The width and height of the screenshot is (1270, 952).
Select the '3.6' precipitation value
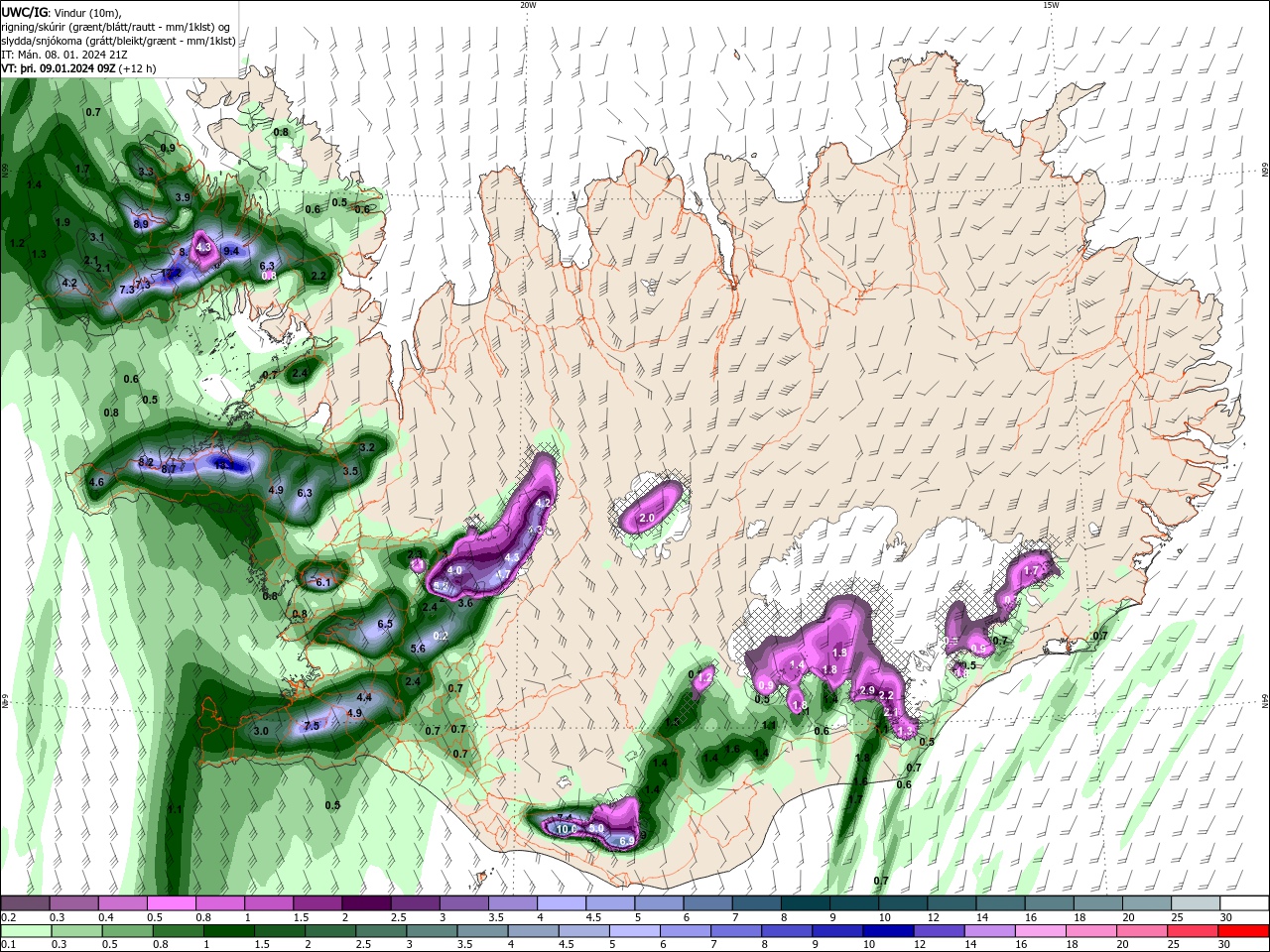464,603
